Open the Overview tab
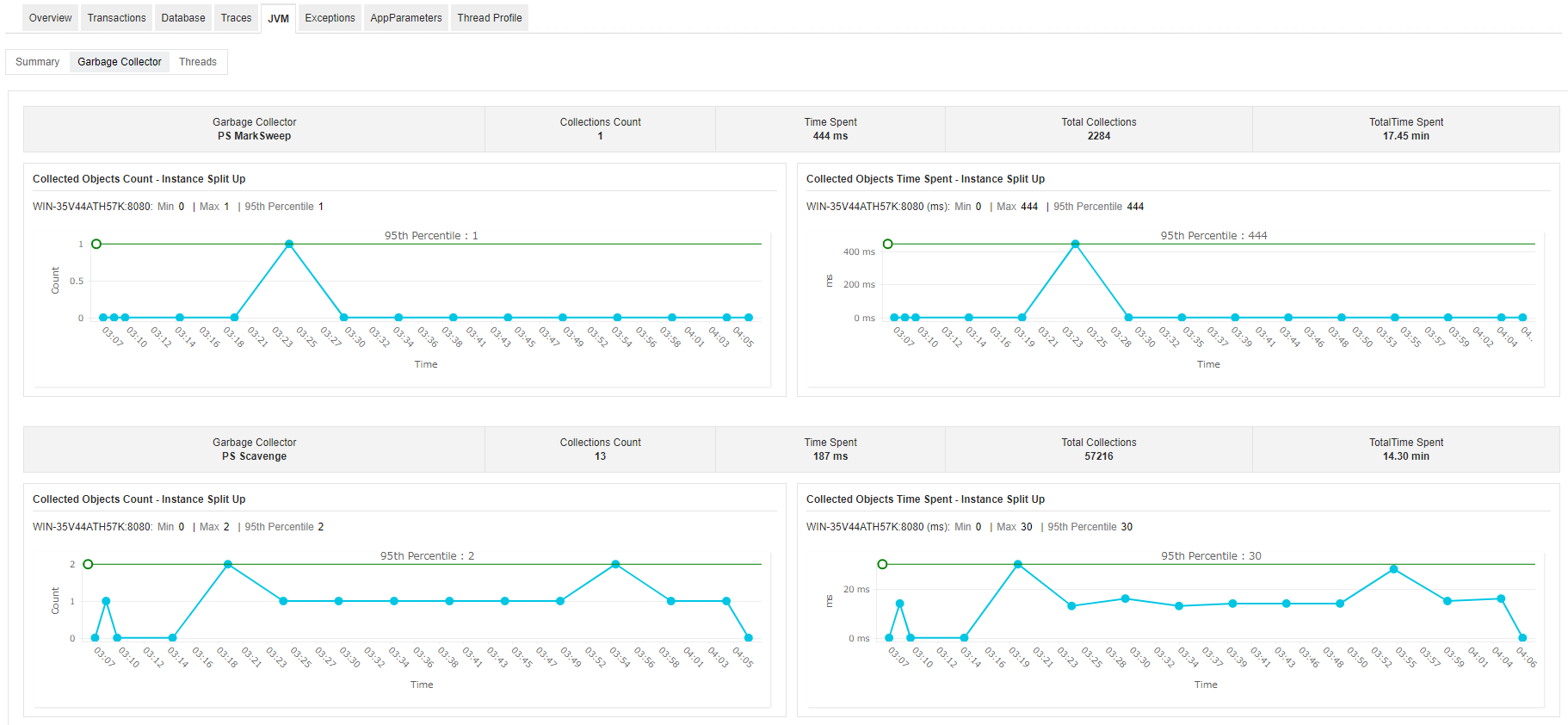This screenshot has height=725, width=1568. tap(50, 18)
